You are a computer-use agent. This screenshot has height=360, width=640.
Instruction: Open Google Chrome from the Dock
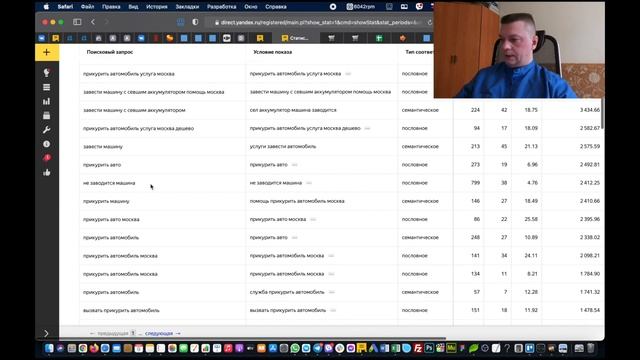coord(83,348)
